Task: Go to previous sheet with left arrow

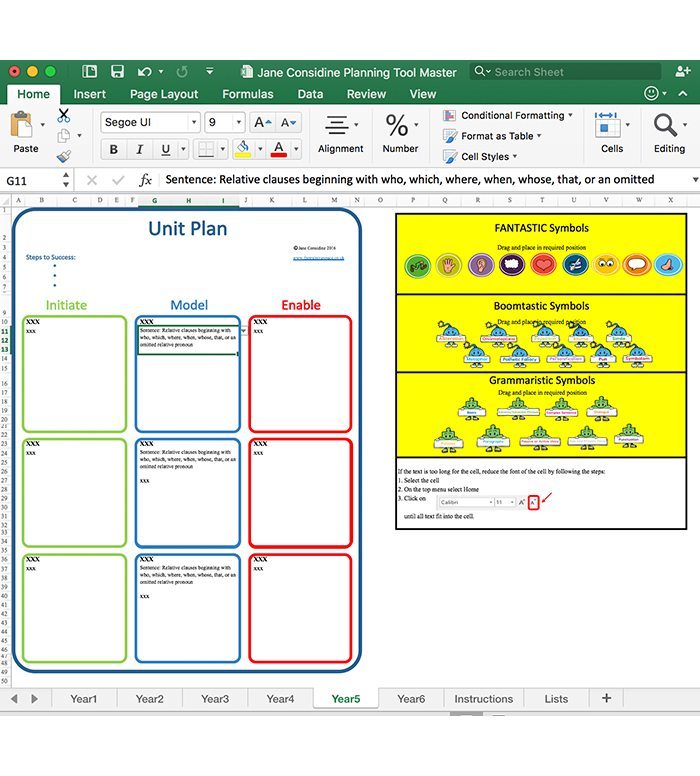Action: tap(14, 699)
